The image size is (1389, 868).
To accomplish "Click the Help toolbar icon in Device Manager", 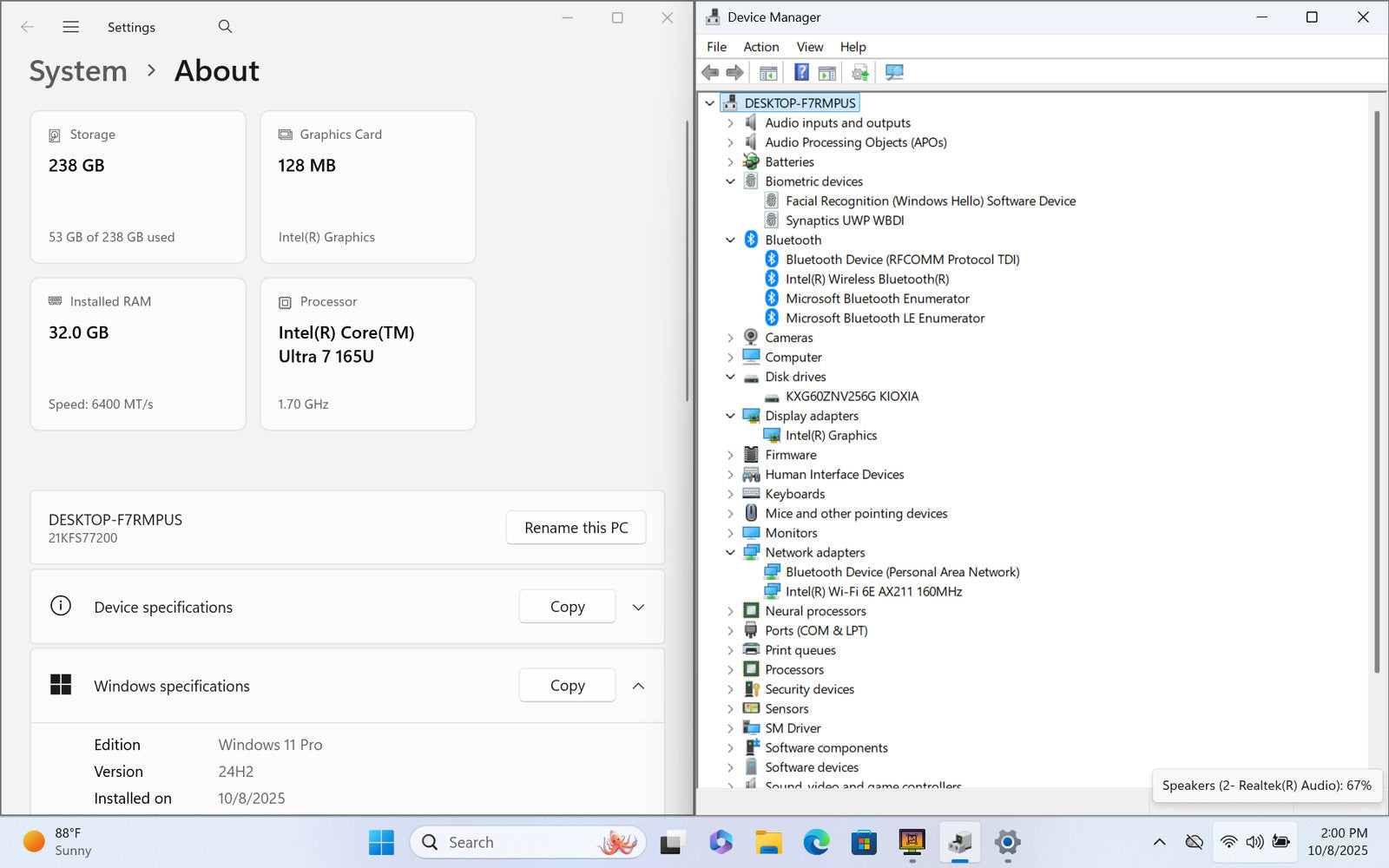I will 801,73.
